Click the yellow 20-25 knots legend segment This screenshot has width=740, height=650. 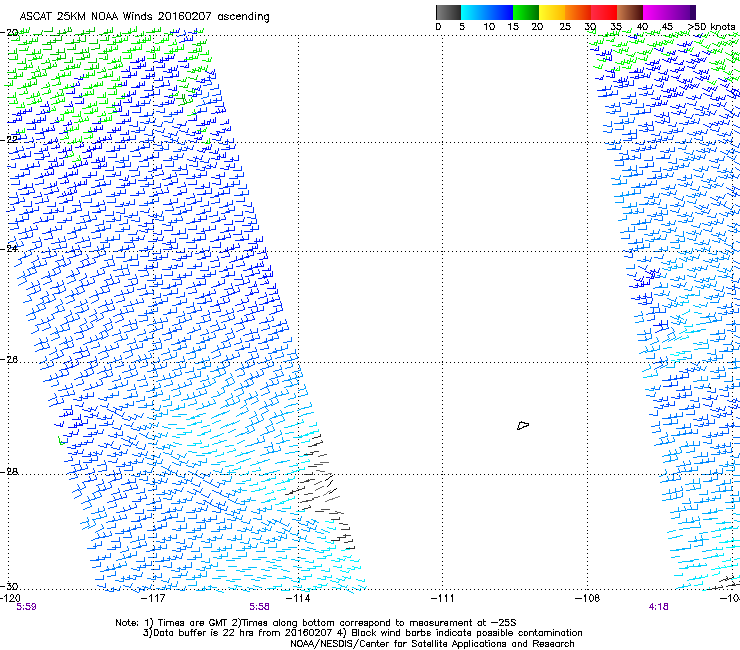click(x=552, y=12)
